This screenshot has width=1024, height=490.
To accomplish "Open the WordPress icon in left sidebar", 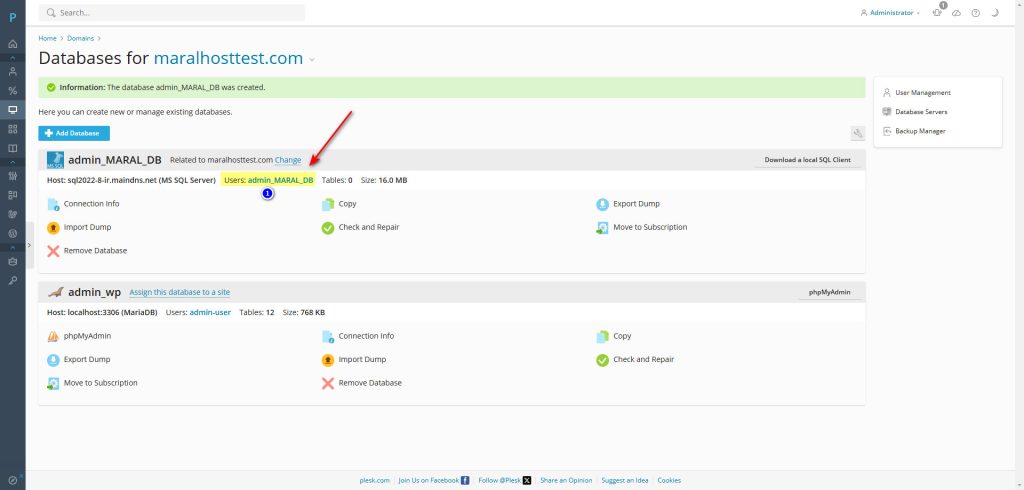I will [12, 233].
